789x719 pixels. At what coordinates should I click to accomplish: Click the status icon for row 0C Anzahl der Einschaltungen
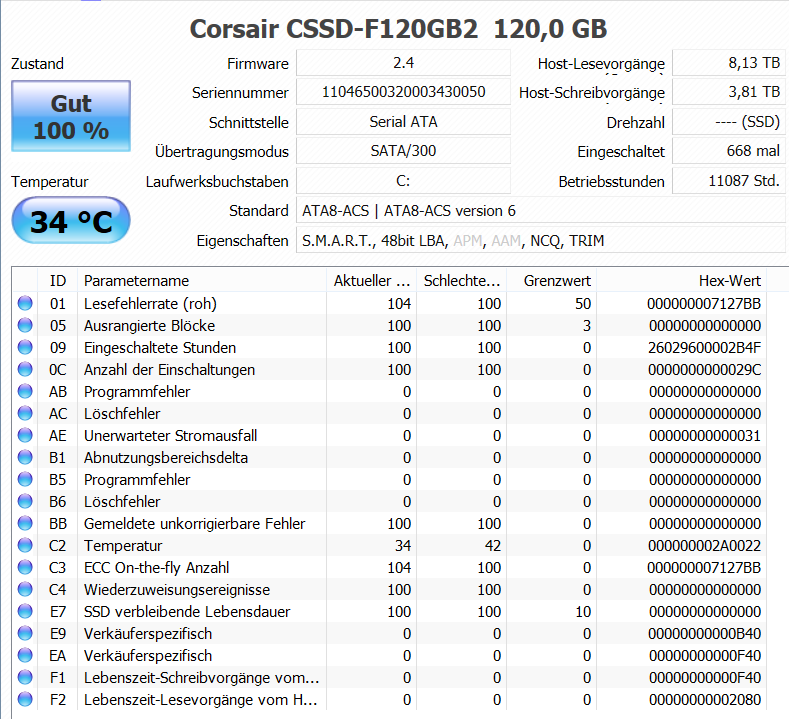coord(25,369)
